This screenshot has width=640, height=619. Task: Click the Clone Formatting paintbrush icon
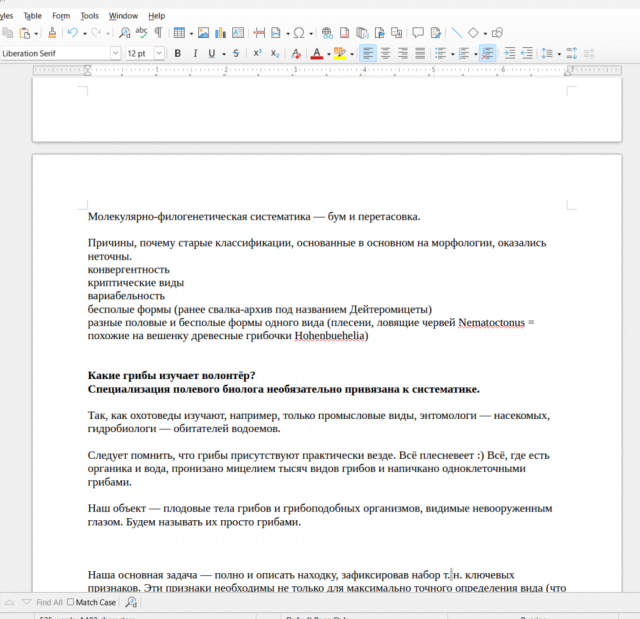click(52, 33)
